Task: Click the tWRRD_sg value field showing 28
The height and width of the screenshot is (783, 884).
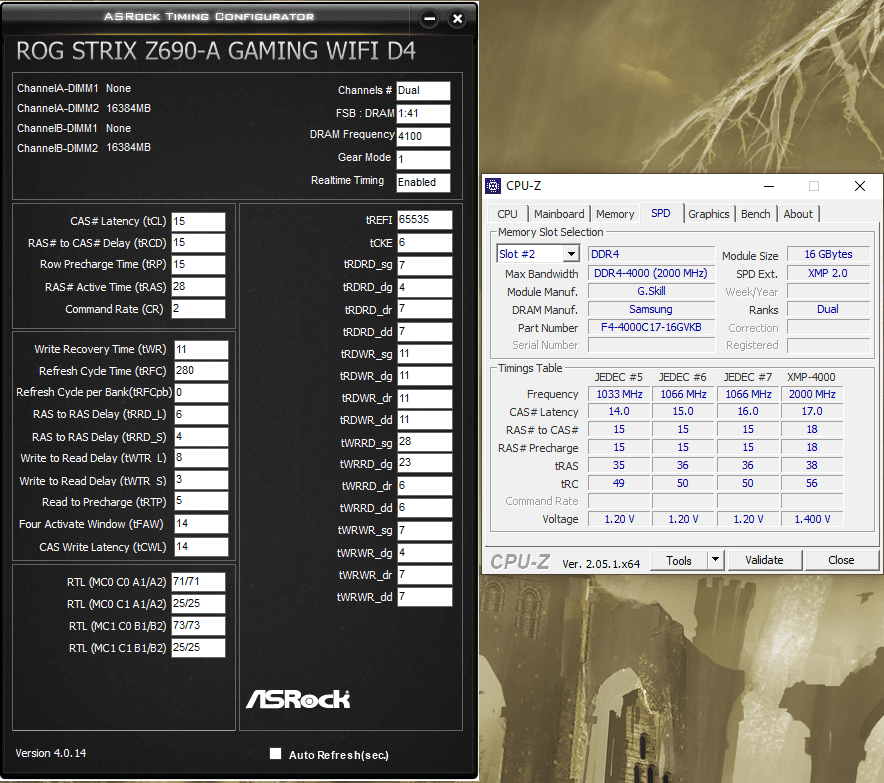Action: tap(425, 442)
